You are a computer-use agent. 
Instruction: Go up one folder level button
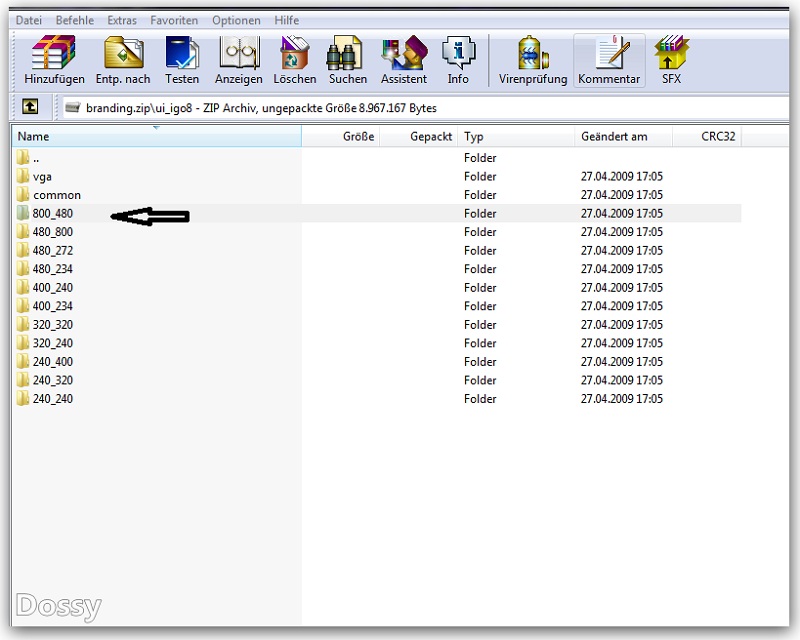30,107
